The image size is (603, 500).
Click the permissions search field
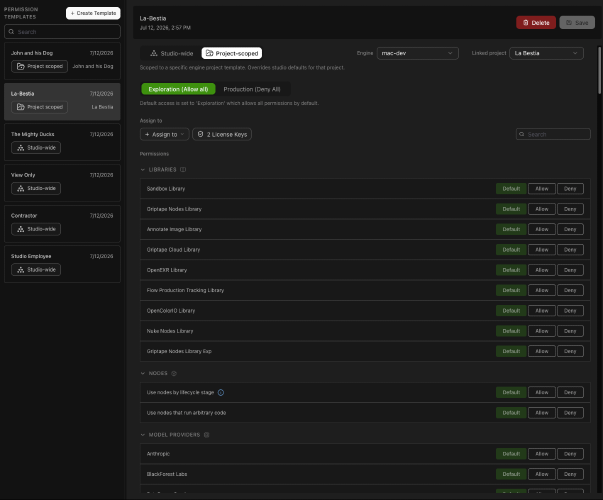coord(553,134)
